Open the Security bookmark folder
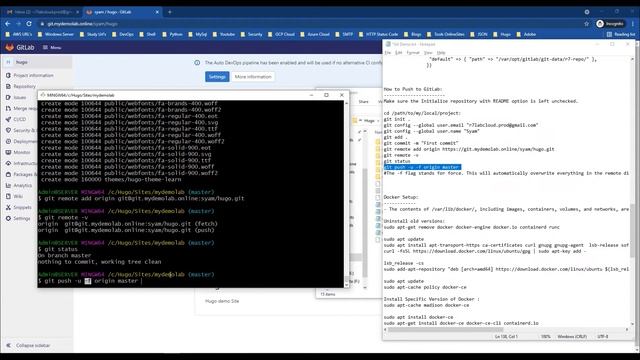Image resolution: width=640 pixels, height=360 pixels. coord(251,35)
